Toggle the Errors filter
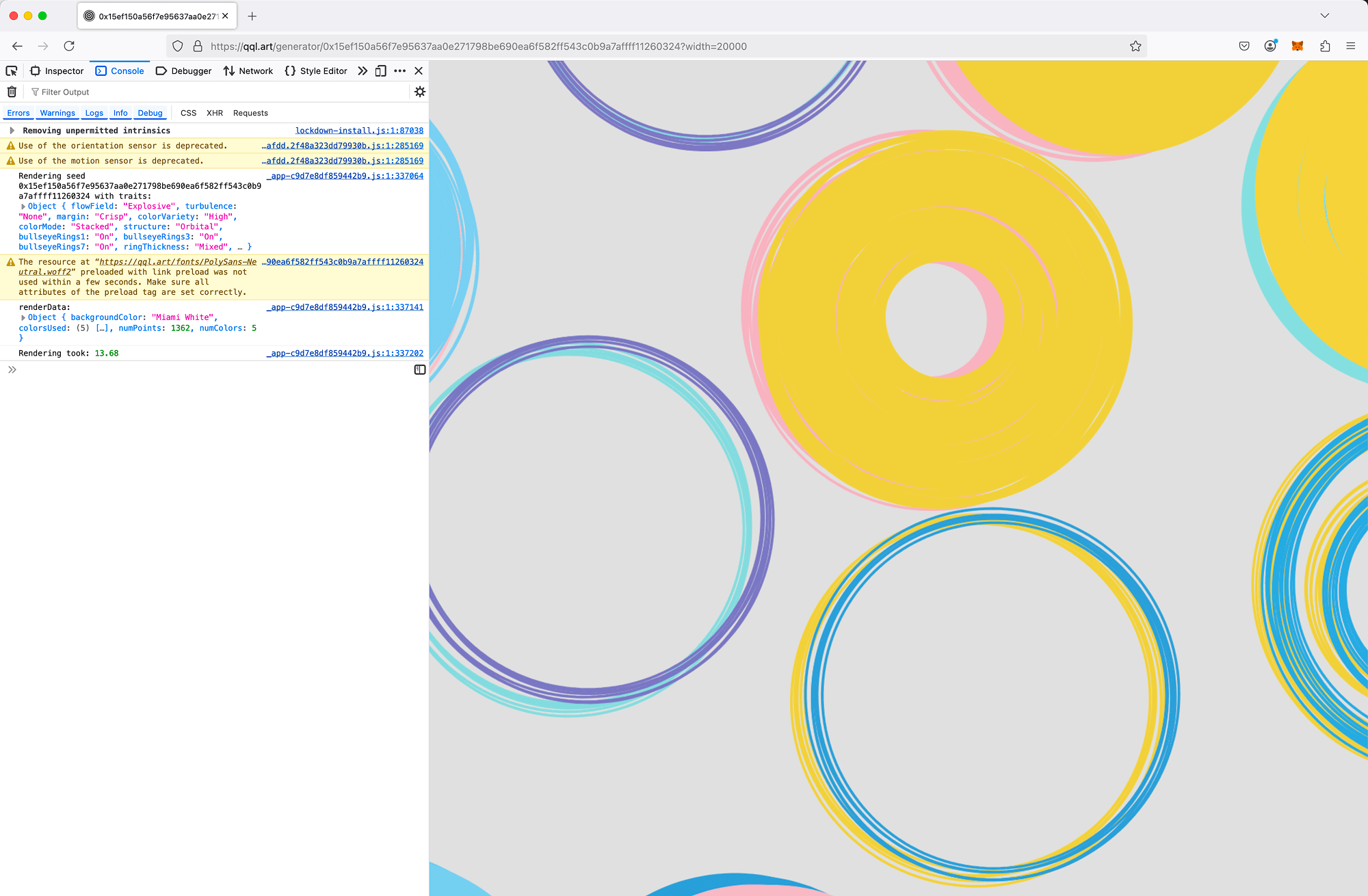Screen dimensions: 1368x896 18,114
